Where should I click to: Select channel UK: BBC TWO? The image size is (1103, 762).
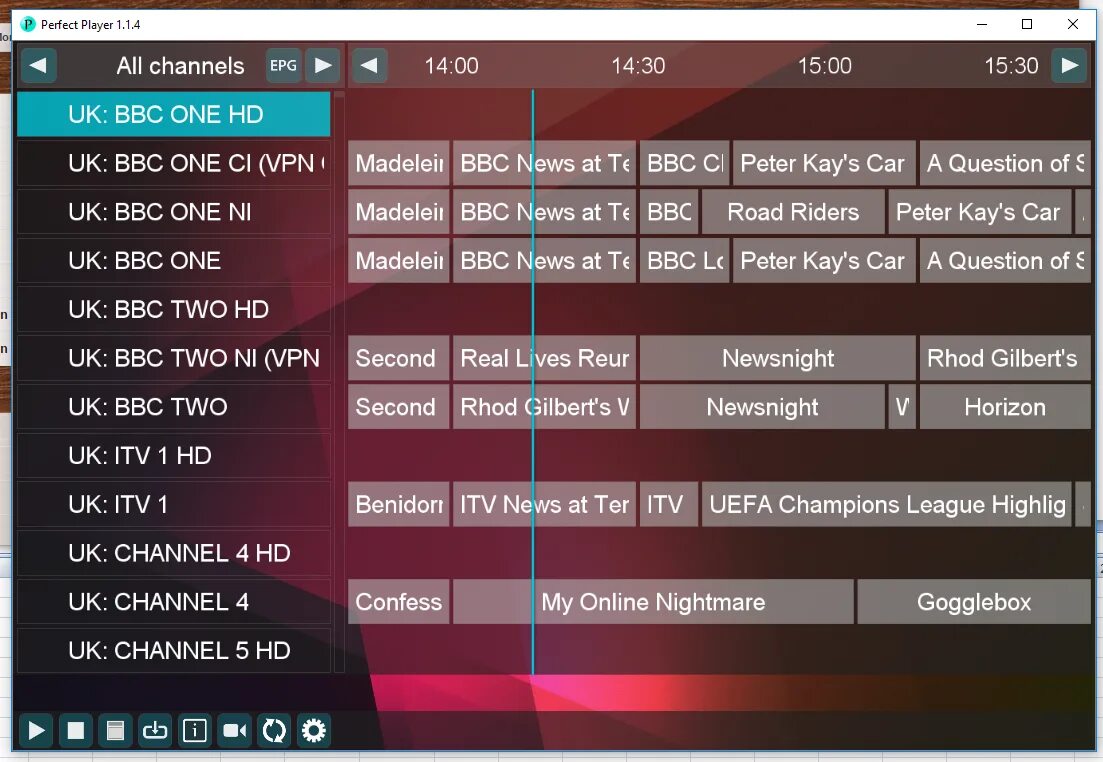[174, 407]
